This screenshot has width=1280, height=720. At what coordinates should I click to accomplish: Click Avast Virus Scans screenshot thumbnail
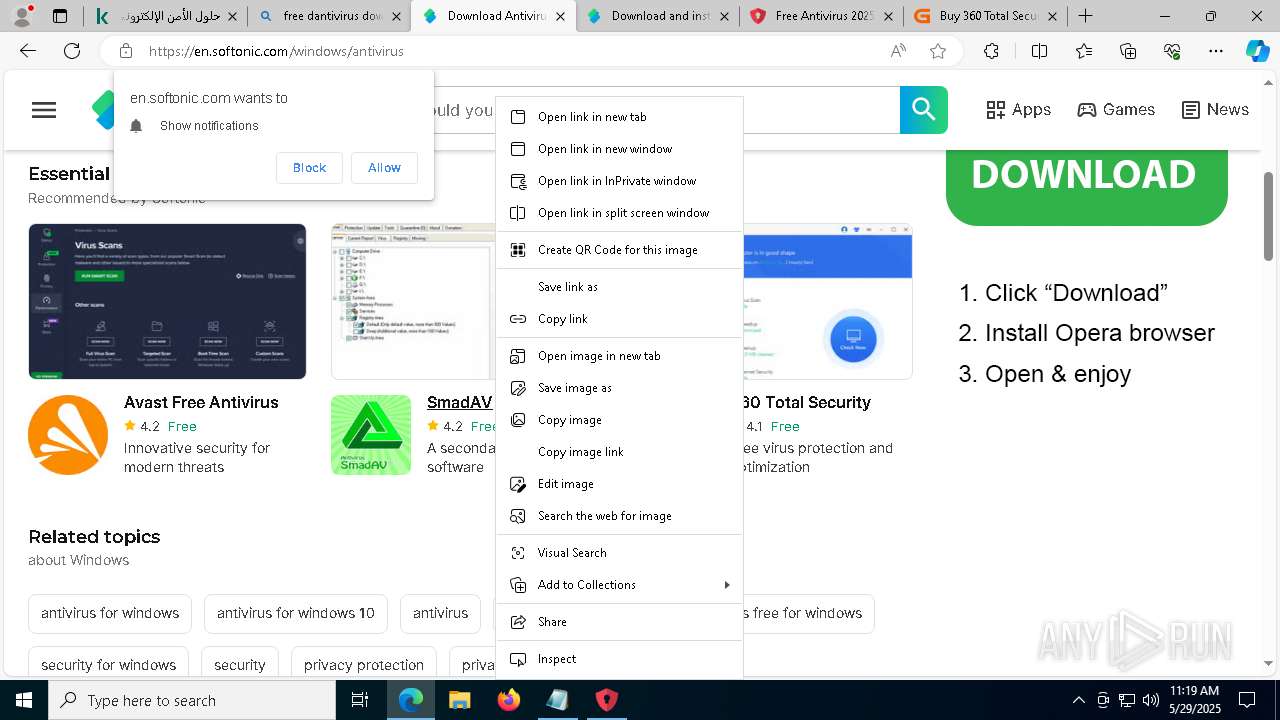167,301
